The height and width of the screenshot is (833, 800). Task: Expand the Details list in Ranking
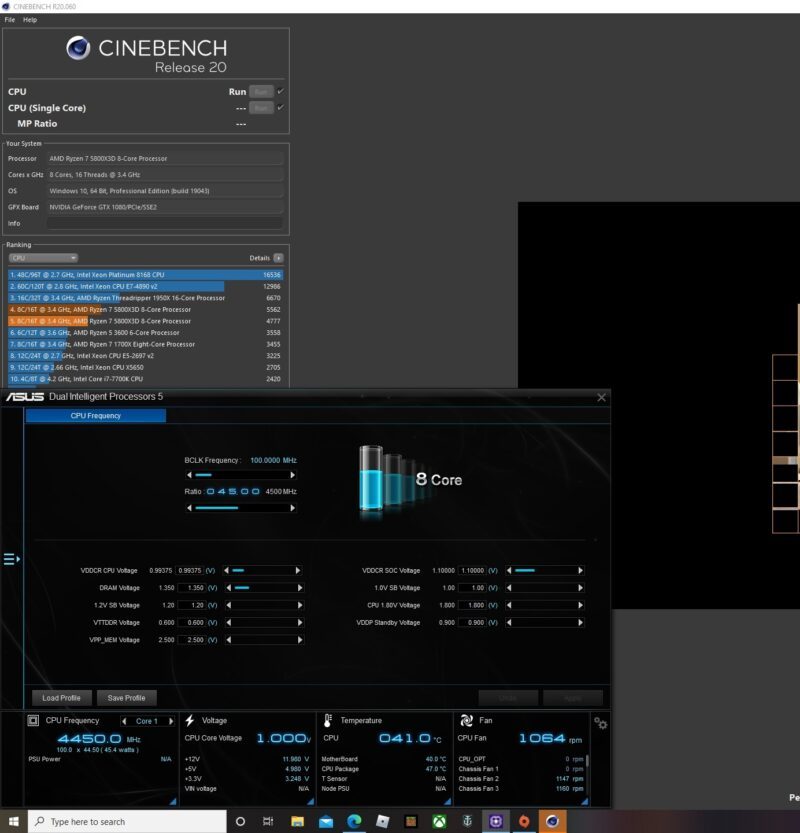[277, 257]
